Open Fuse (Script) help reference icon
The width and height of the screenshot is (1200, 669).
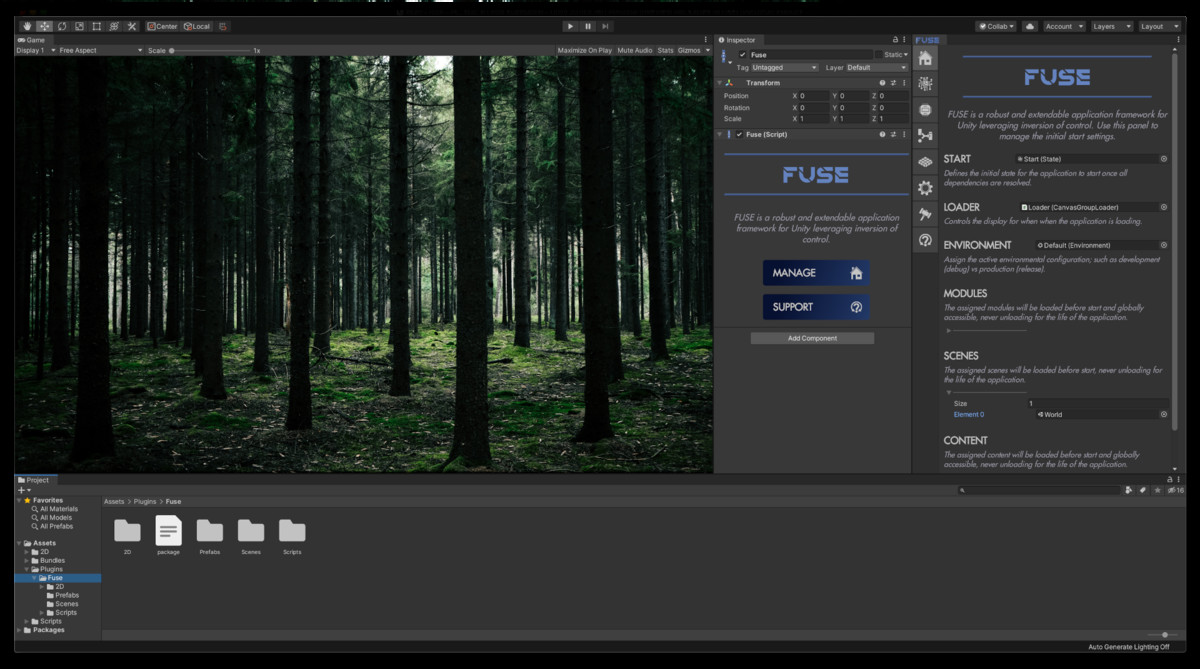coord(882,134)
